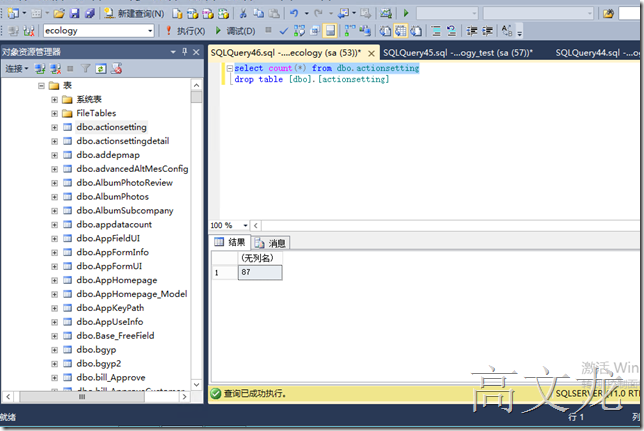Expand the dbo.AppFormInfo table node
Screen dimensions: 644x431
(54, 253)
